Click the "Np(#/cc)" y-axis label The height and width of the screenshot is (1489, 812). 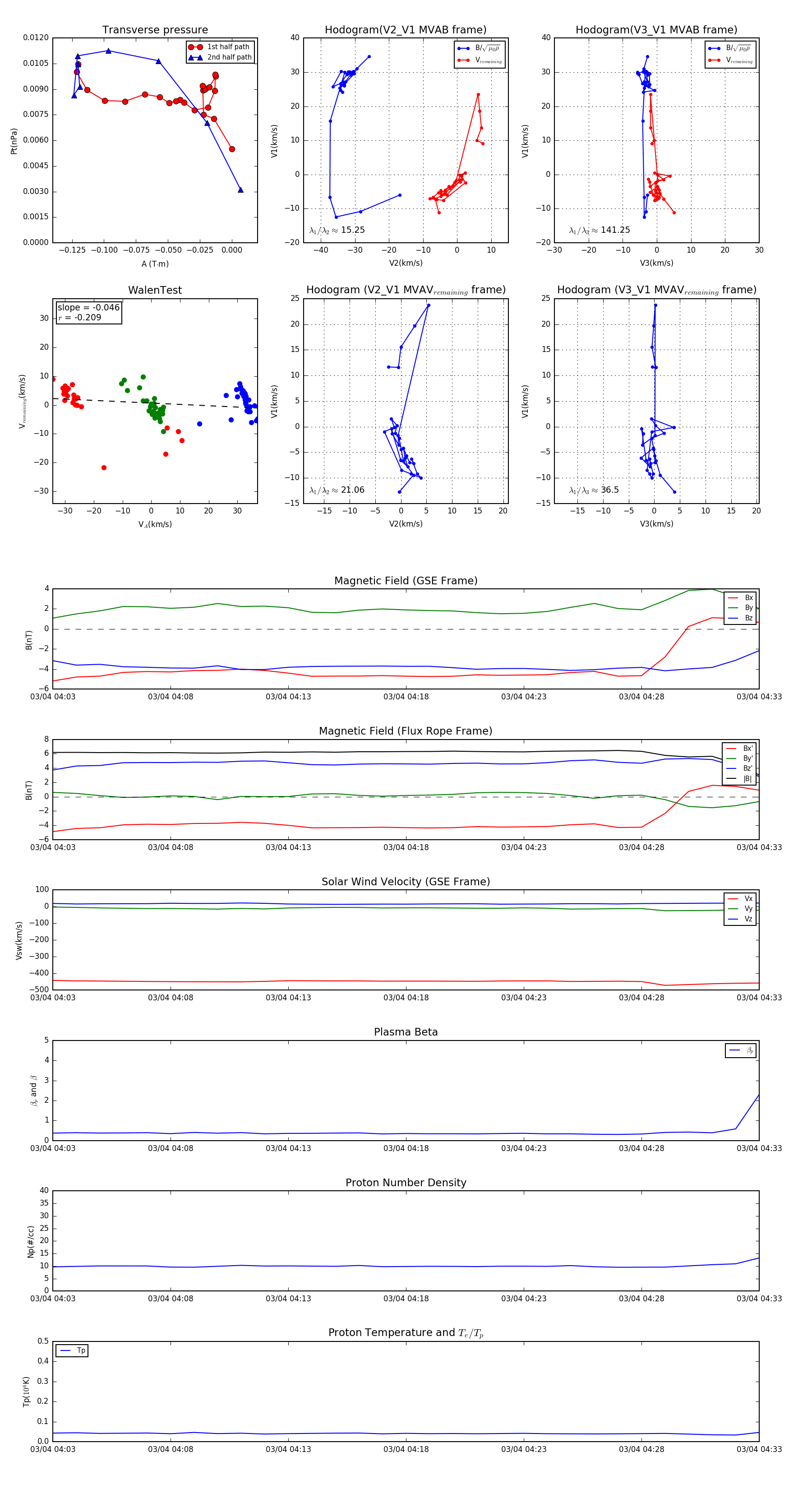[31, 1242]
